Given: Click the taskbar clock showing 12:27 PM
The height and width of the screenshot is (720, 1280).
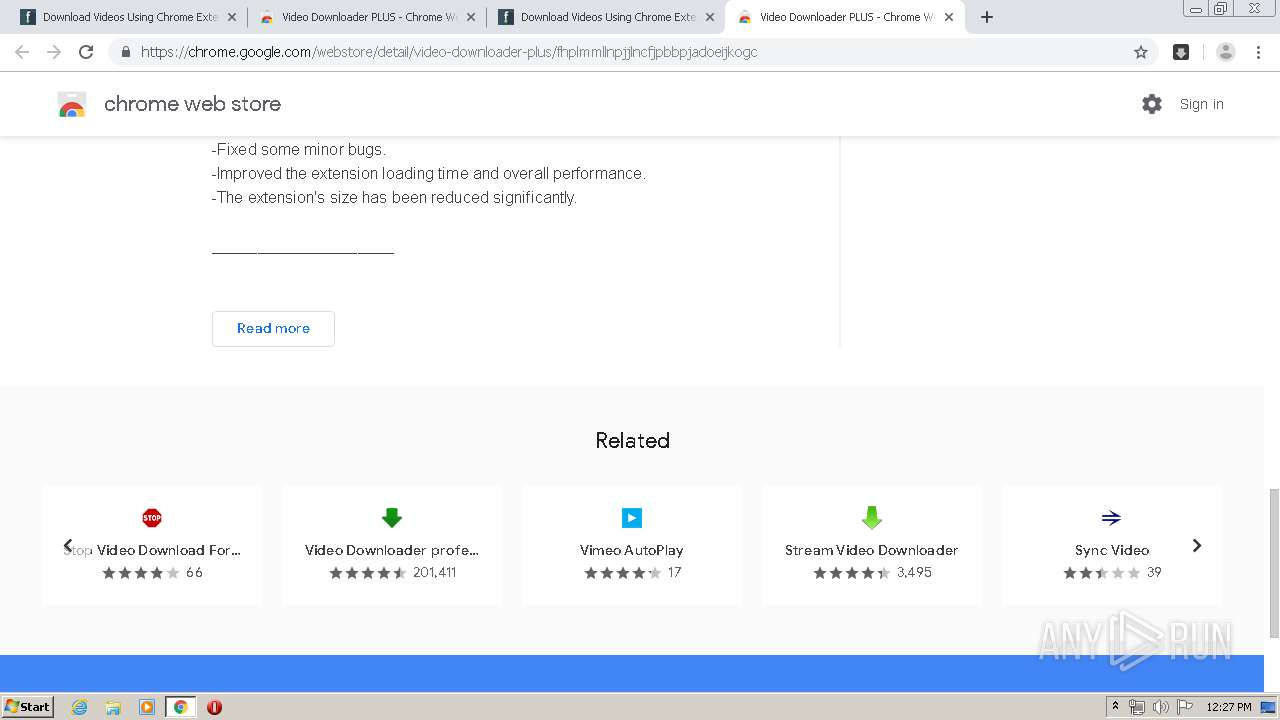Looking at the screenshot, I should click(1228, 707).
